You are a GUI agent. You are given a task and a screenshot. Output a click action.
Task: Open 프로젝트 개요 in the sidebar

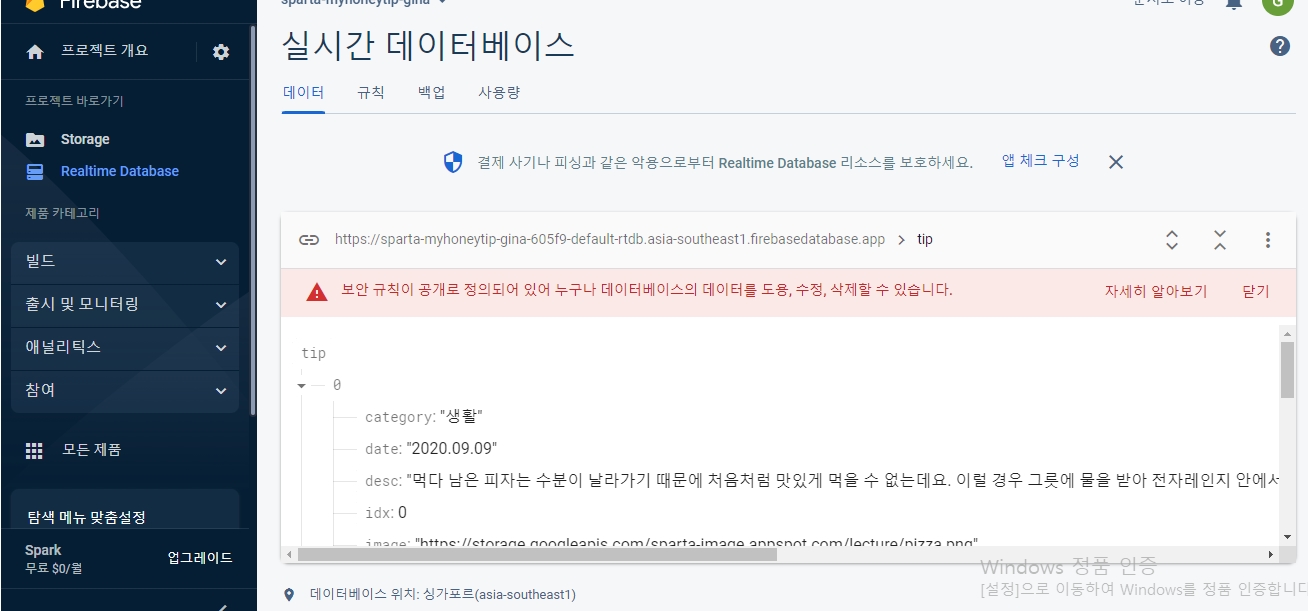coord(105,51)
